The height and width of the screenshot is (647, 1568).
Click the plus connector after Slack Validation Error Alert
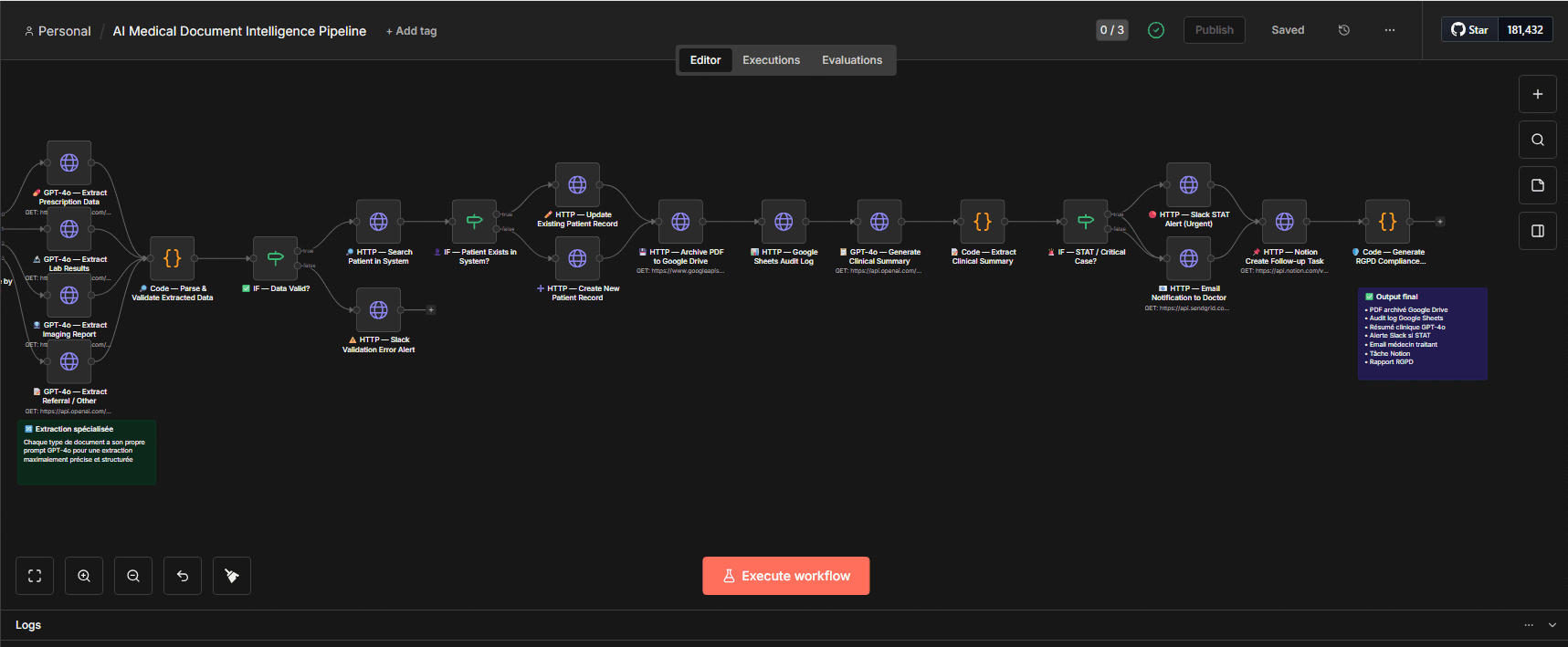[431, 310]
